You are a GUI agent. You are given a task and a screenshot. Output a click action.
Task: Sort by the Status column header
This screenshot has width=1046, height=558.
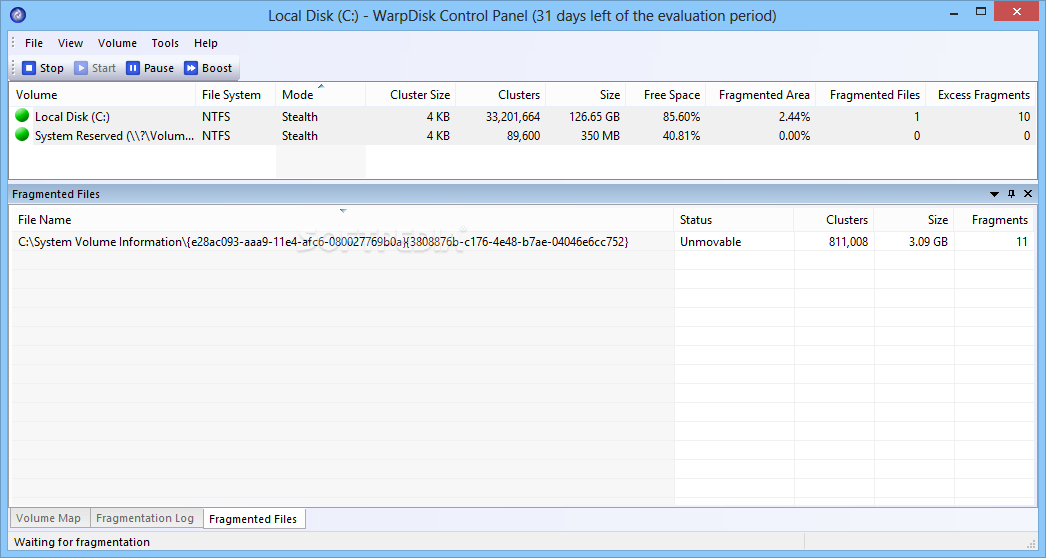734,220
